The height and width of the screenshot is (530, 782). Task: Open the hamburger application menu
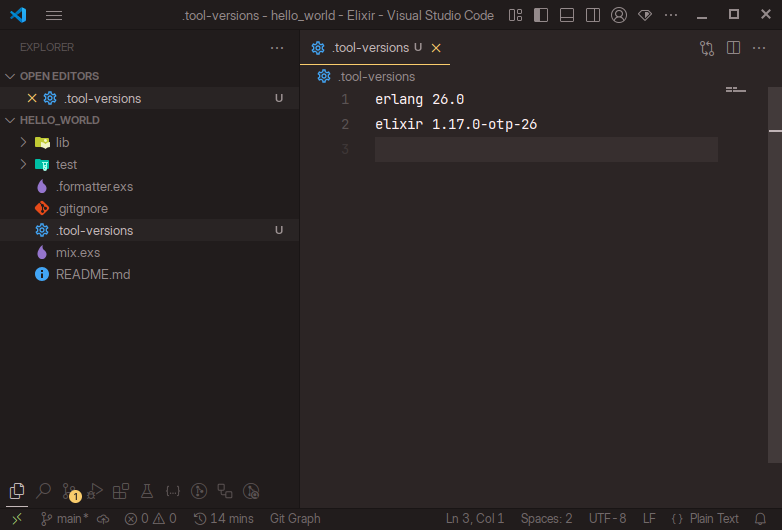pyautogui.click(x=54, y=15)
